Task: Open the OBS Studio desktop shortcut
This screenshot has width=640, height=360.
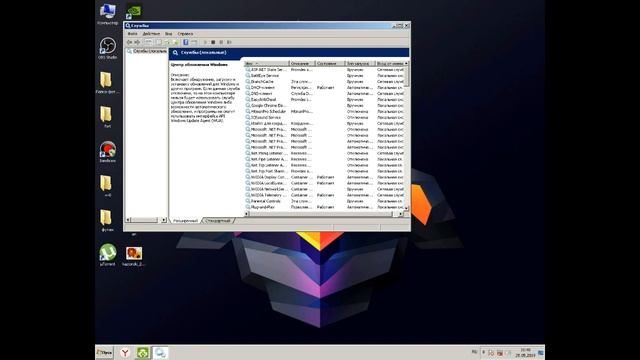Action: tap(108, 48)
